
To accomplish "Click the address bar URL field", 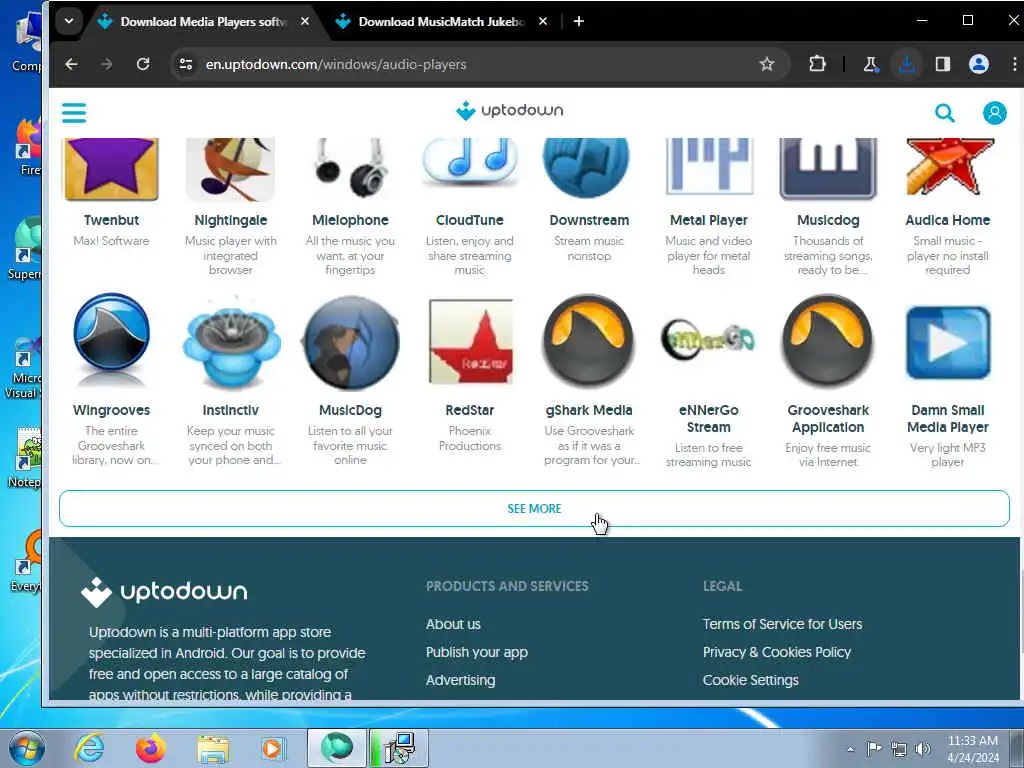I will click(x=478, y=64).
